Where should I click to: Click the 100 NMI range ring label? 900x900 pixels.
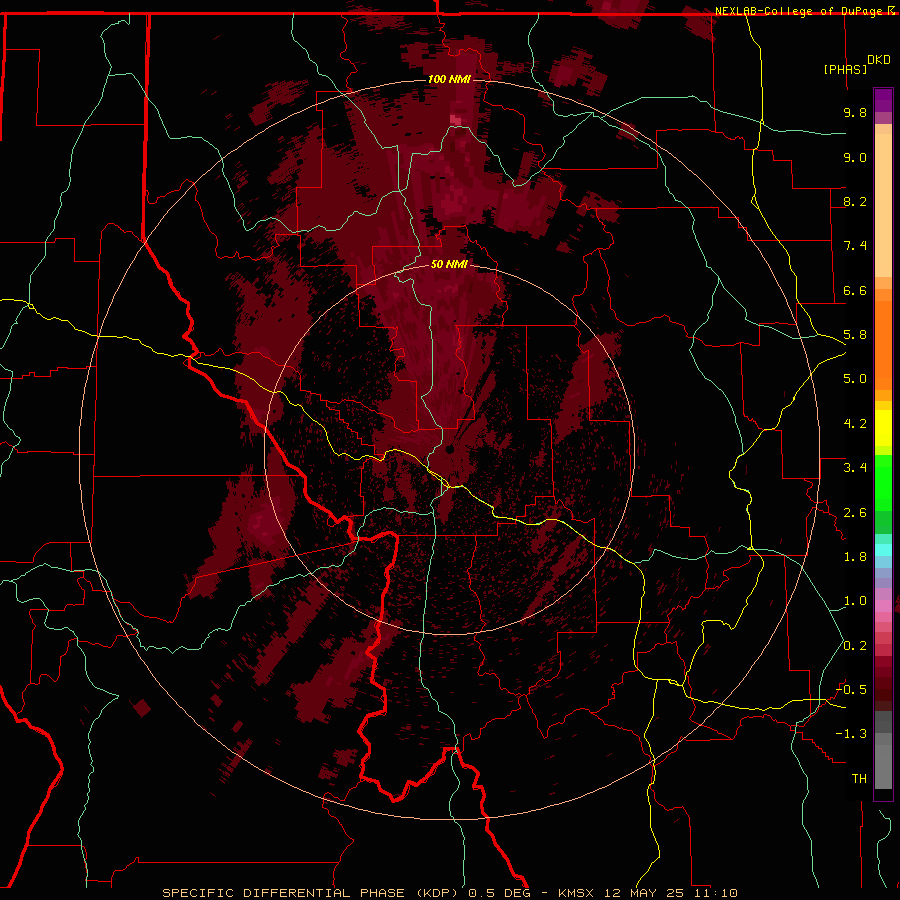pos(449,79)
